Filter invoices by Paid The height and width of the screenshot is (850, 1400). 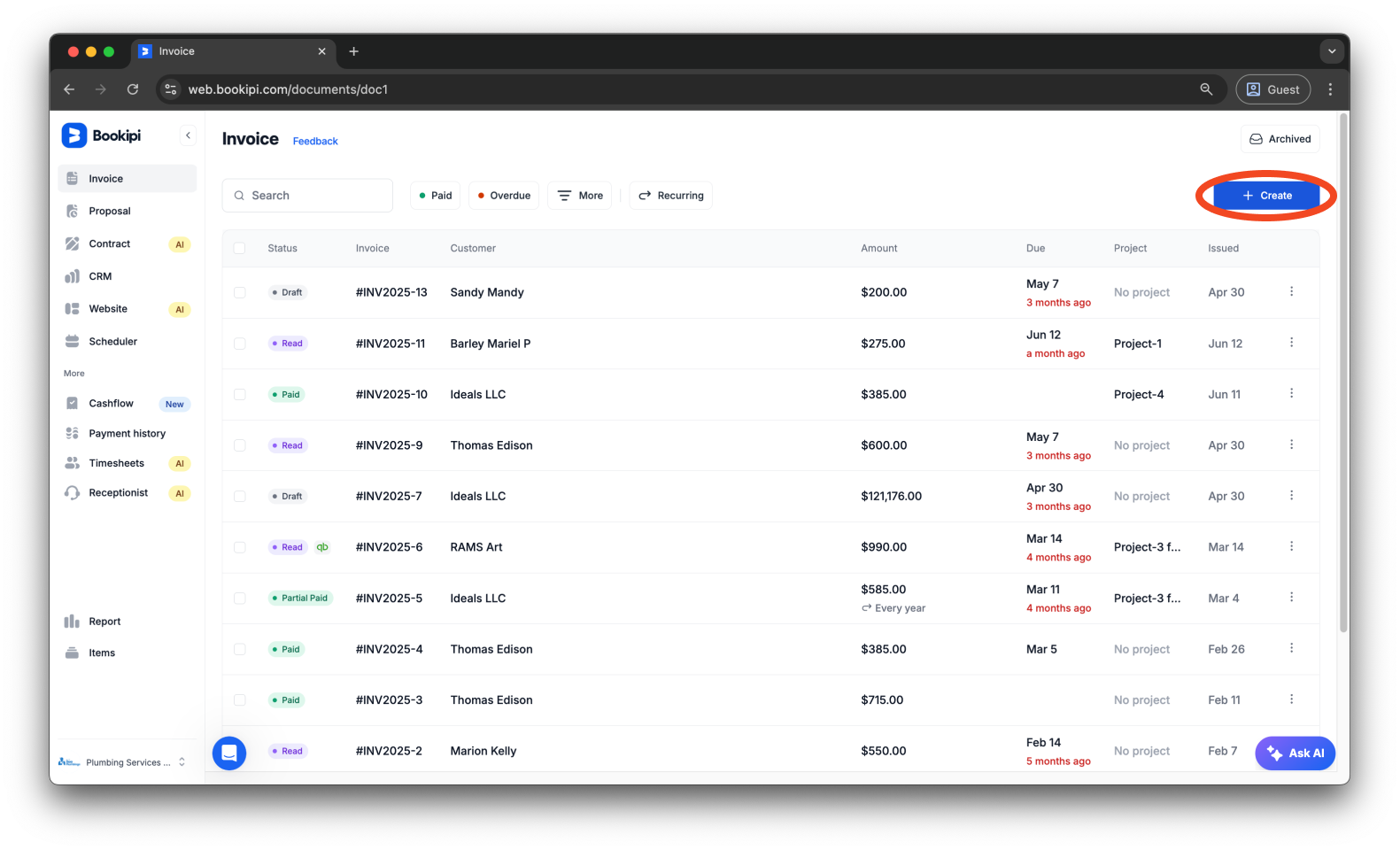(x=435, y=196)
